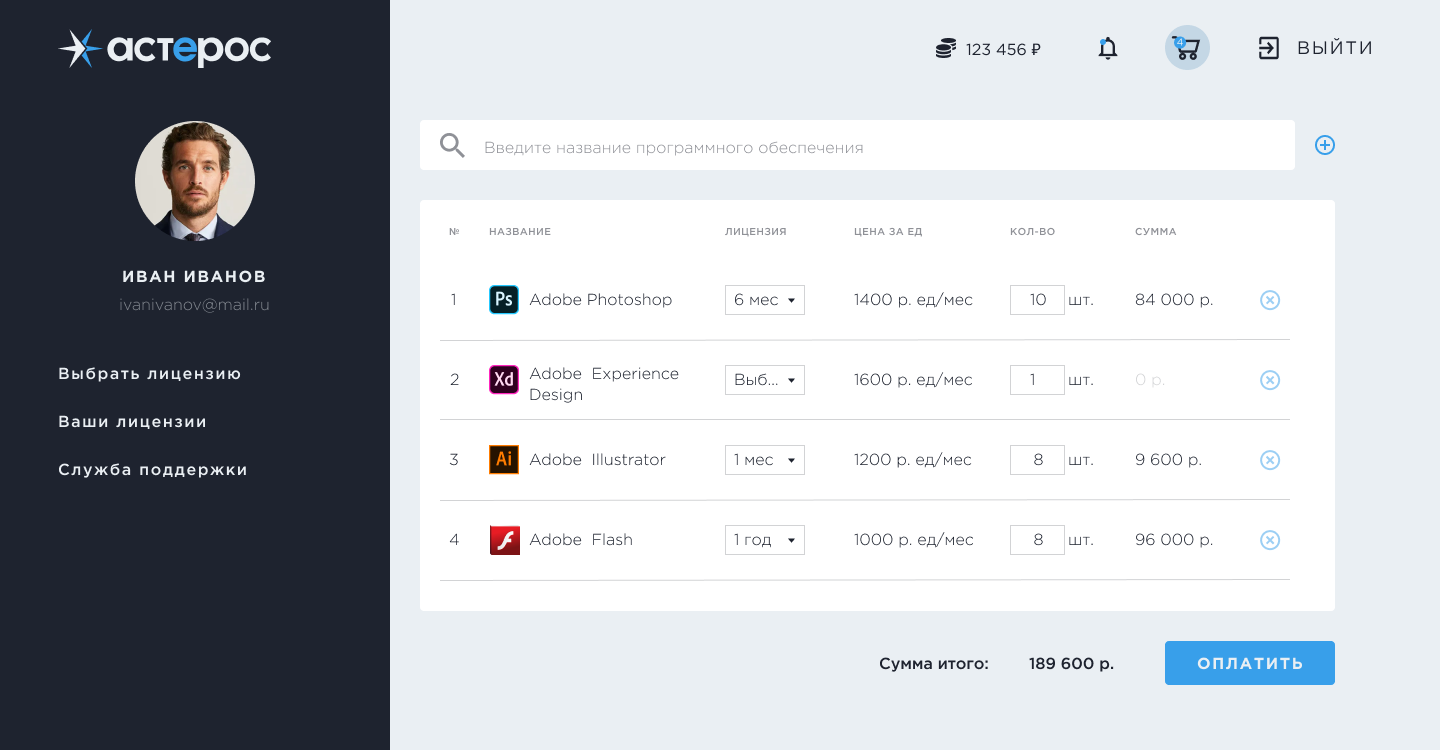Go to Выбрать лицензию menu item

[x=150, y=374]
